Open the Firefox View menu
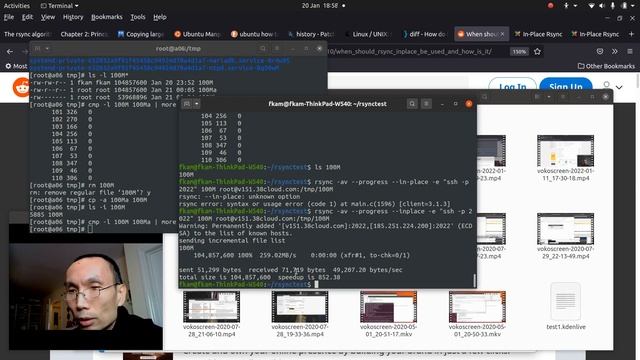 point(48,17)
